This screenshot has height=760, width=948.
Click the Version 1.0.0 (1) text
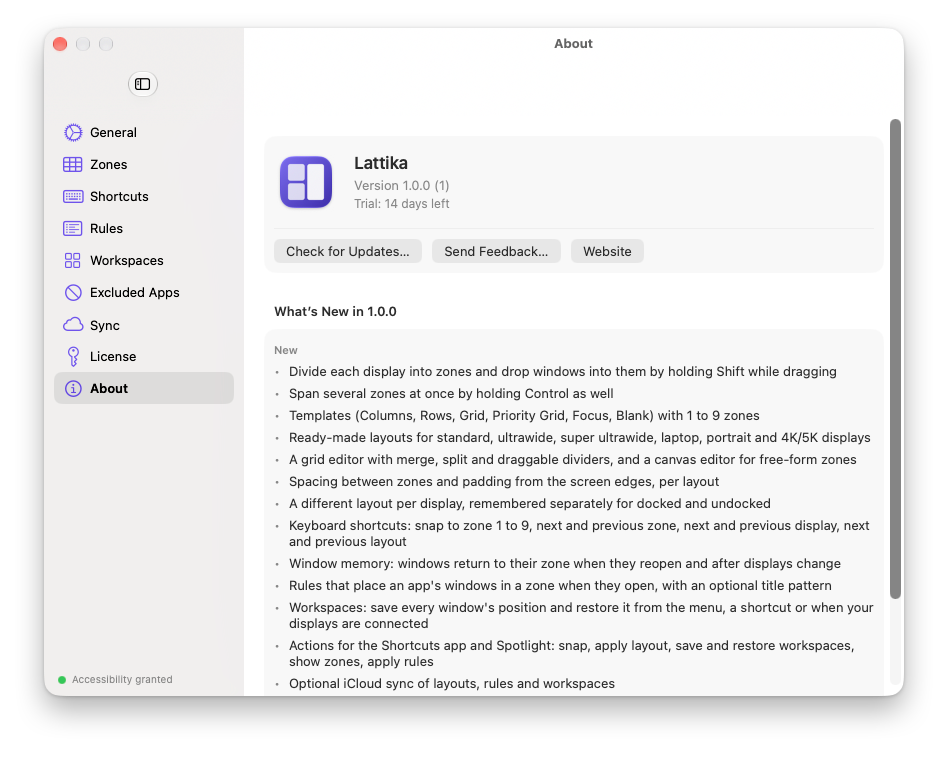pyautogui.click(x=401, y=186)
